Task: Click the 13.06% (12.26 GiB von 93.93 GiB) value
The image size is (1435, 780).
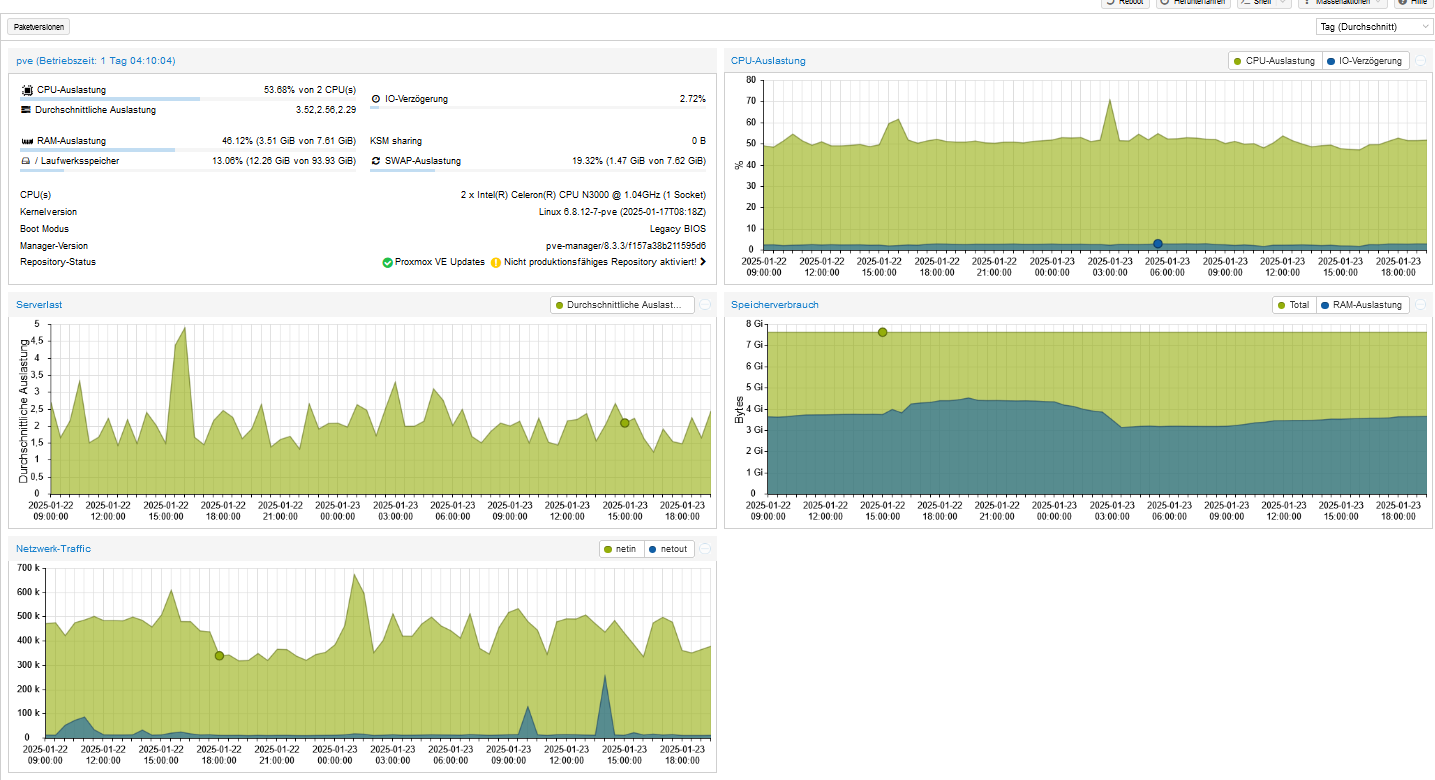Action: tap(284, 160)
